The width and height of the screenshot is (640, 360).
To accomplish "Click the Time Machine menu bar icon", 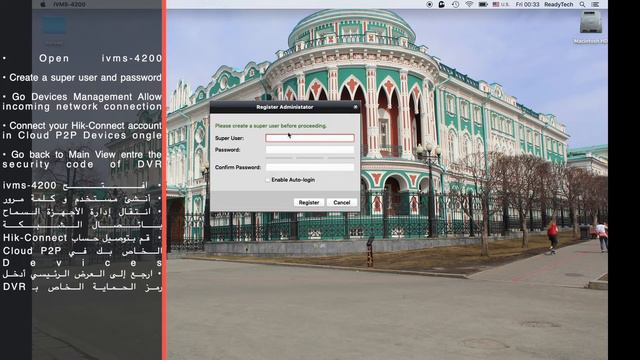I will point(456,4).
